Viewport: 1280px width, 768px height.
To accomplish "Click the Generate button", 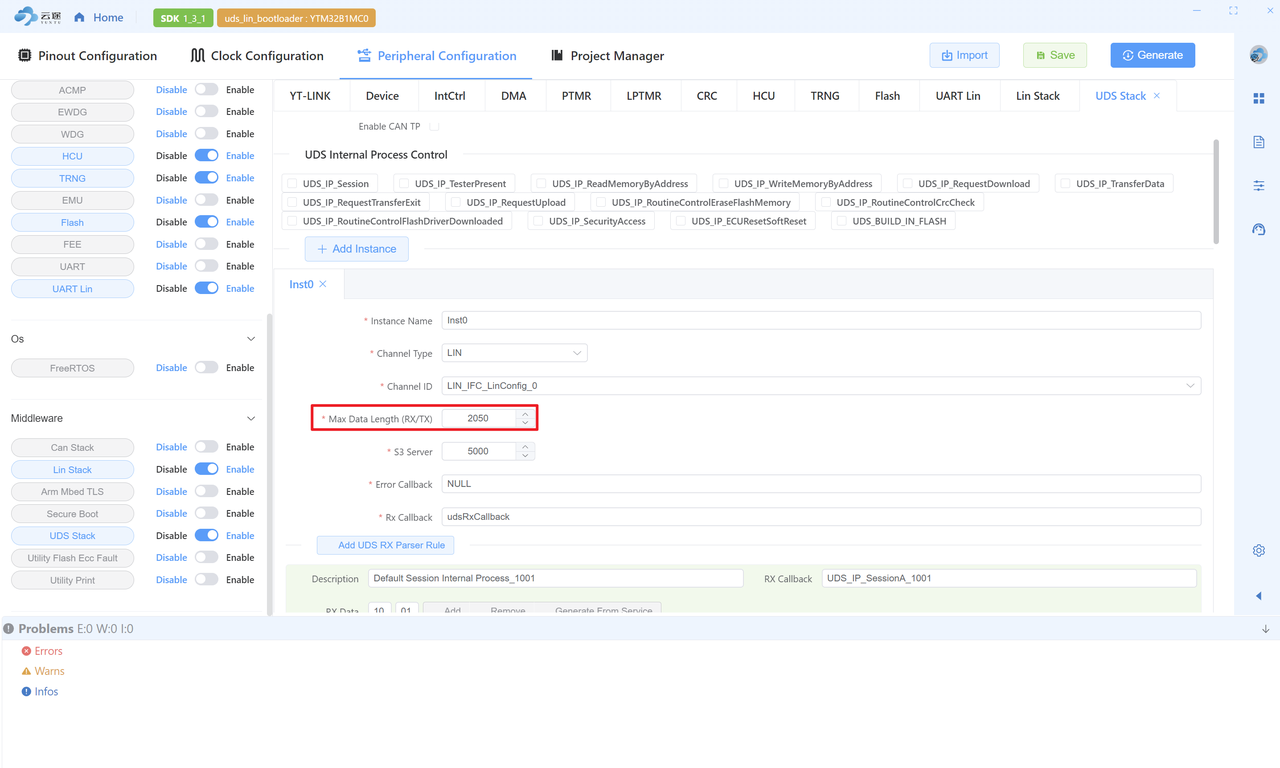I will [x=1152, y=55].
